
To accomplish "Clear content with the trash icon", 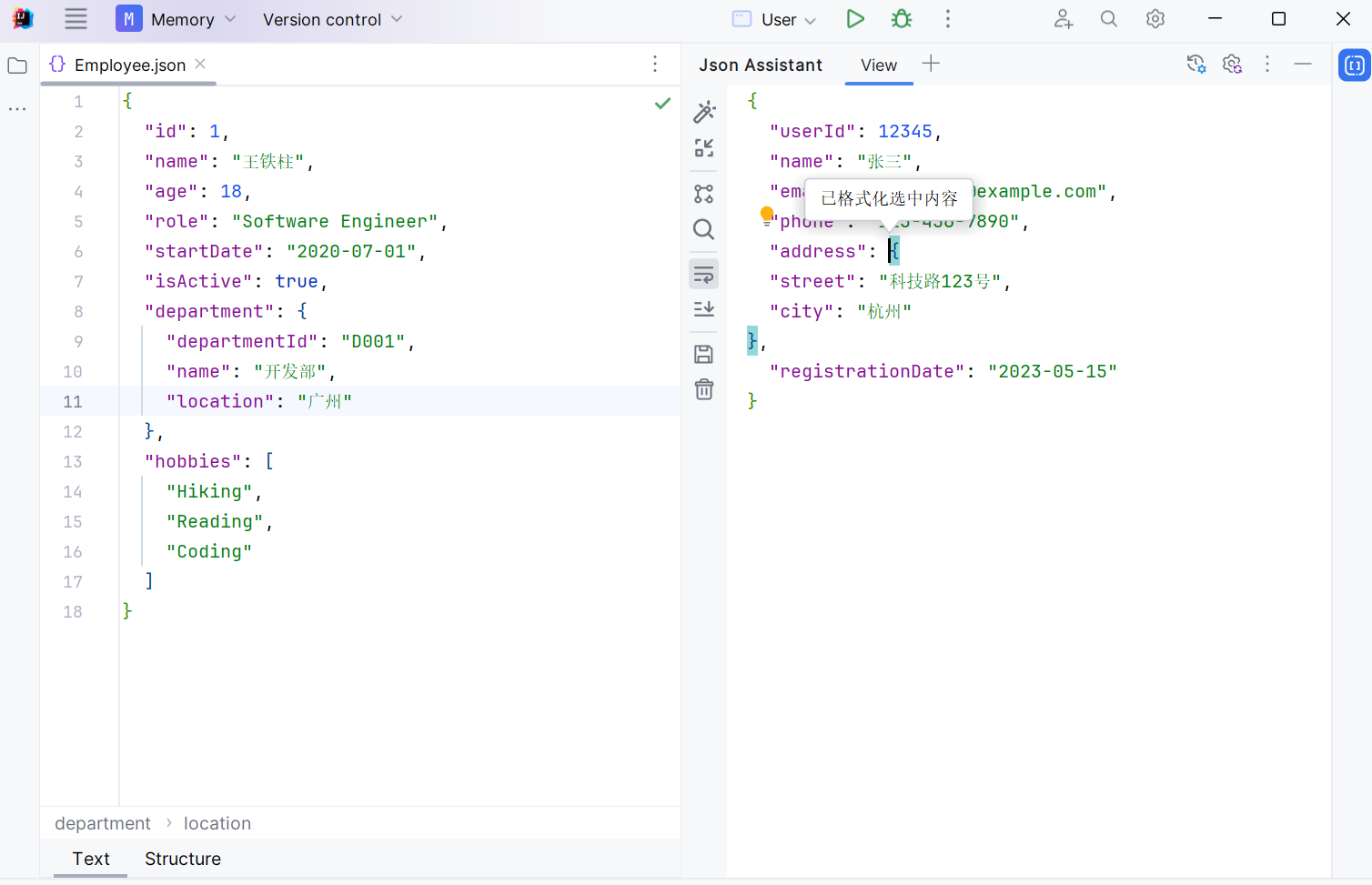I will point(704,390).
